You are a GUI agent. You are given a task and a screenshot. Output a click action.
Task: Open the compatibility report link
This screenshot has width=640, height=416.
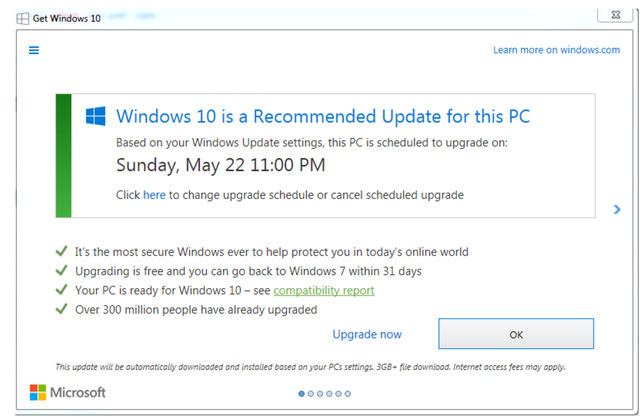pyautogui.click(x=324, y=290)
